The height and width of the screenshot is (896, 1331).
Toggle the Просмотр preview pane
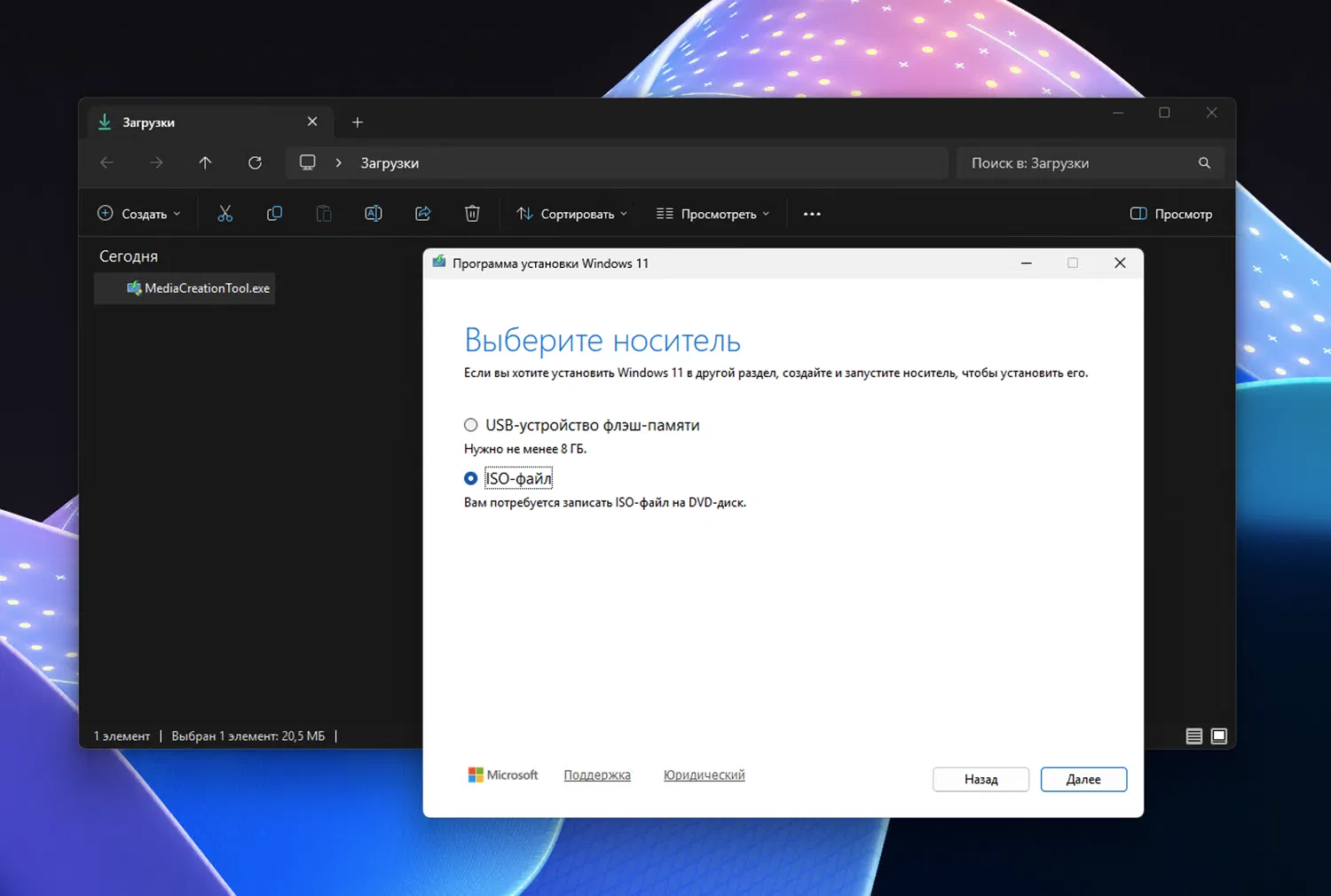tap(1171, 214)
